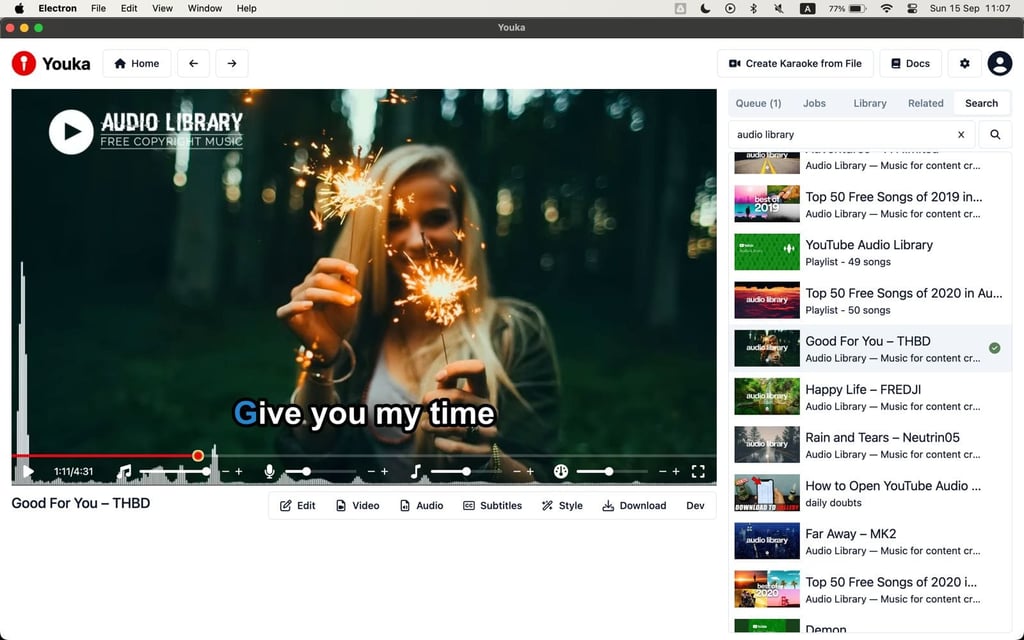
Task: Open the Subtitles button
Action: pos(492,505)
